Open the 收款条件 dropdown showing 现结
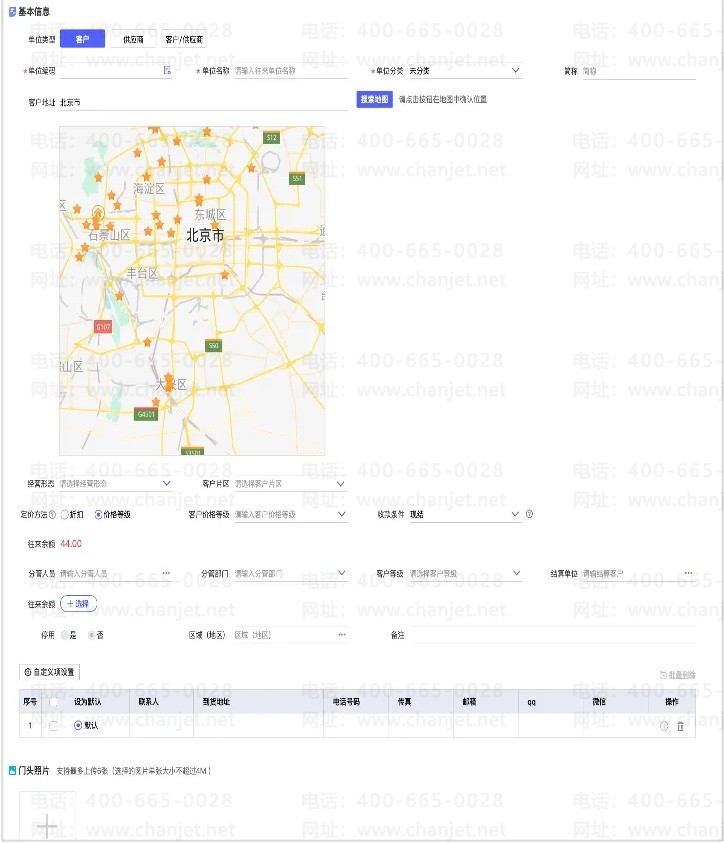The width and height of the screenshot is (724, 843). point(464,514)
